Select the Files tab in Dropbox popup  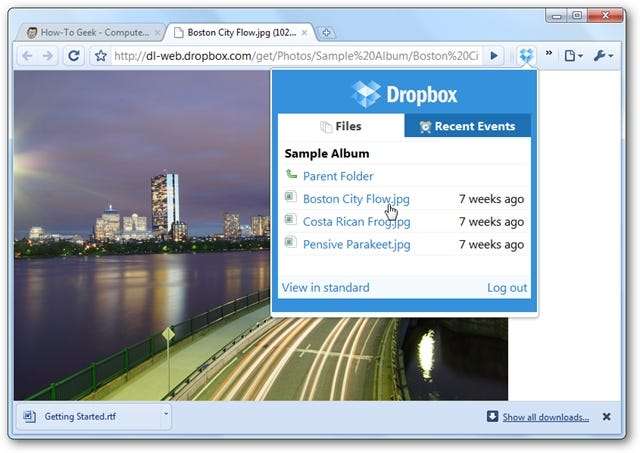[x=341, y=127]
